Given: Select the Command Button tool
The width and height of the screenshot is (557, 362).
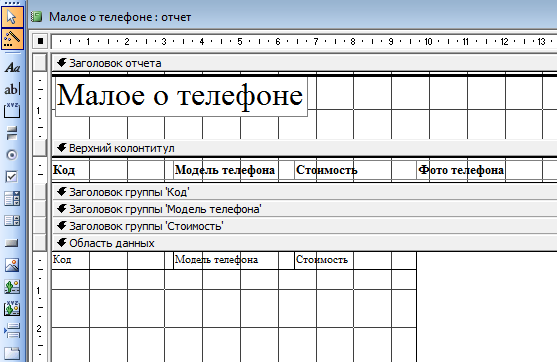Looking at the screenshot, I should click(12, 243).
